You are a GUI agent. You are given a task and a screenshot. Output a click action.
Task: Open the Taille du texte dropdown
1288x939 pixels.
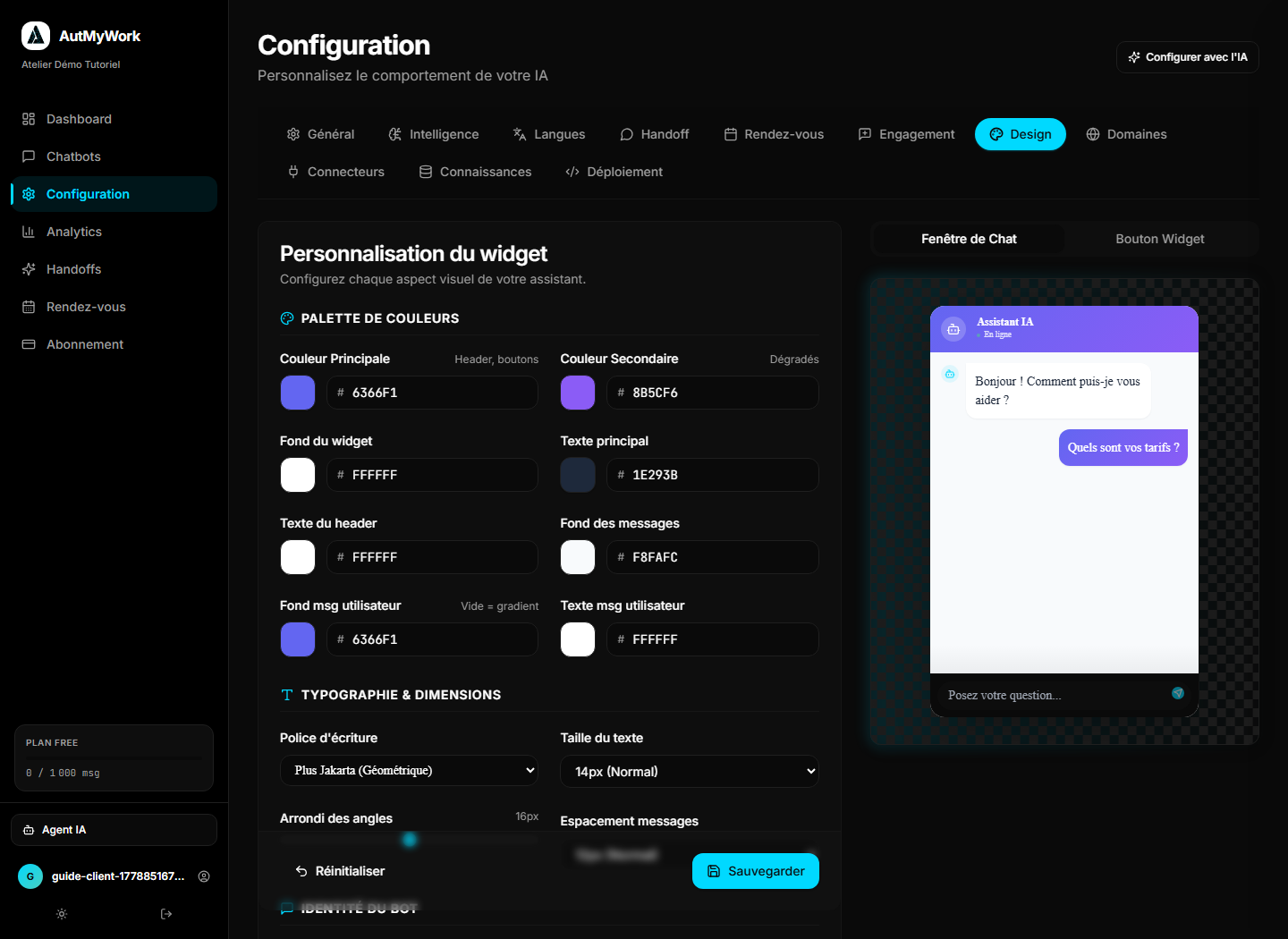coord(690,772)
